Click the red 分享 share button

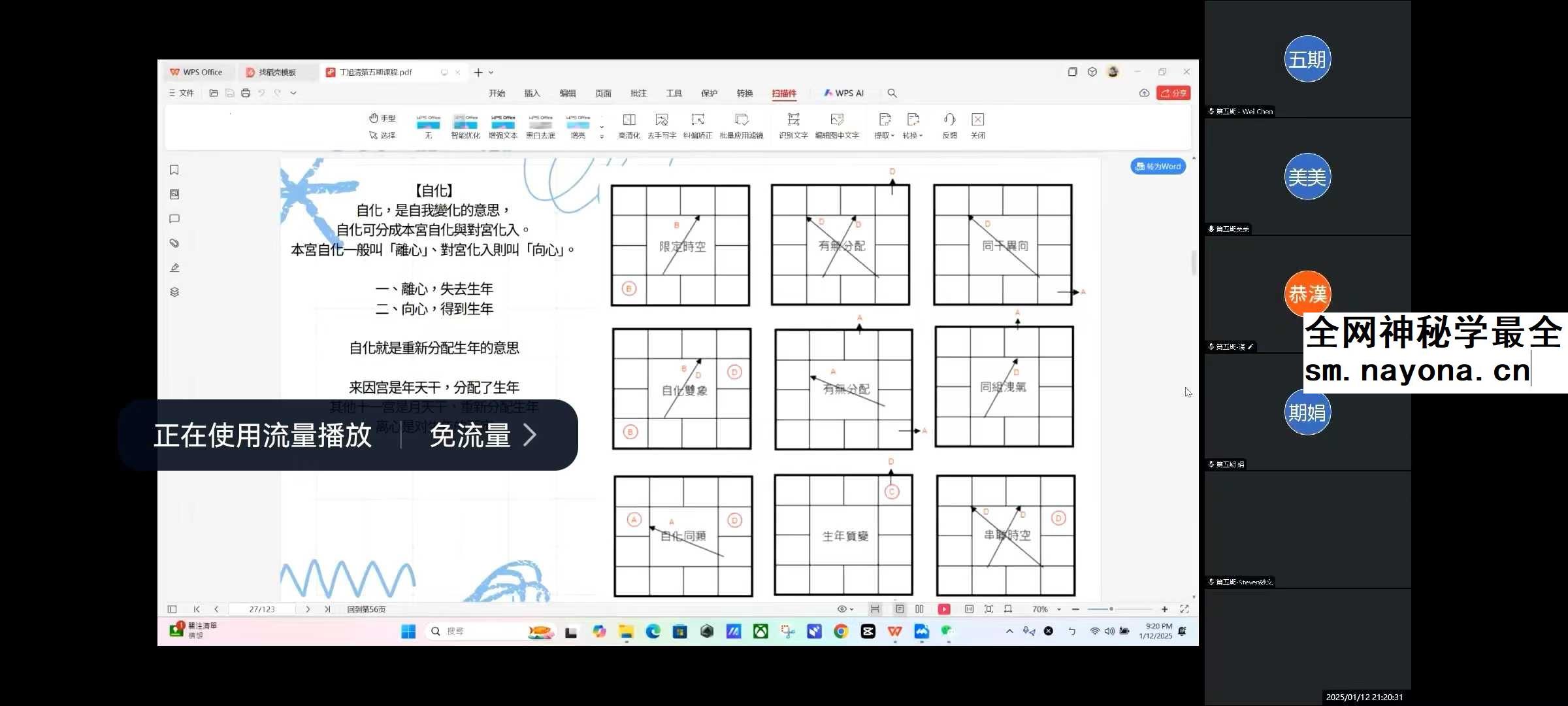[1173, 93]
